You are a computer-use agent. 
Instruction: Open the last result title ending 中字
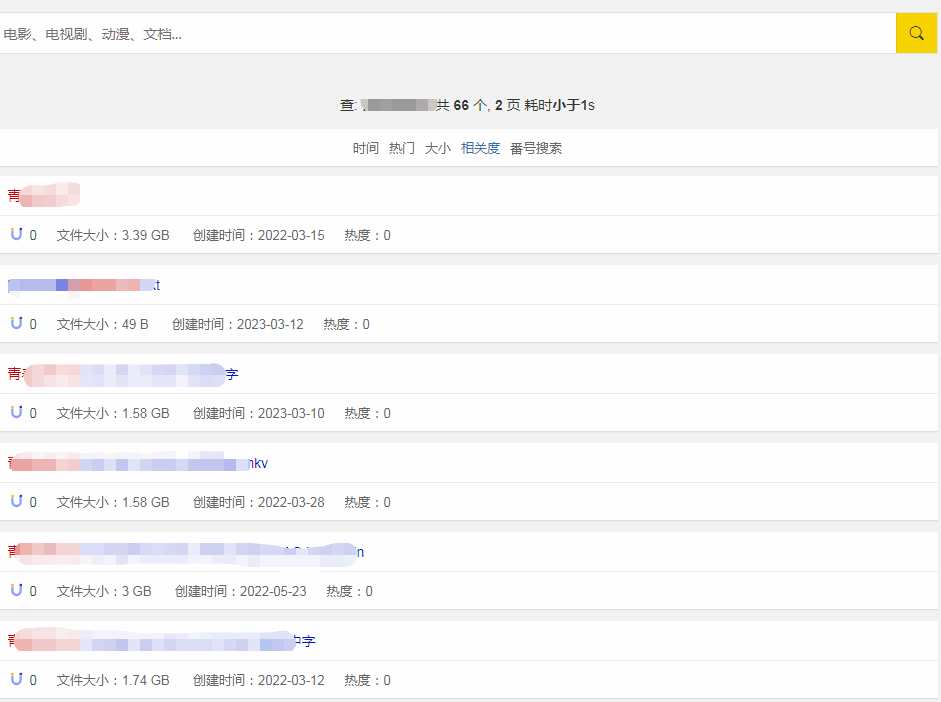161,641
